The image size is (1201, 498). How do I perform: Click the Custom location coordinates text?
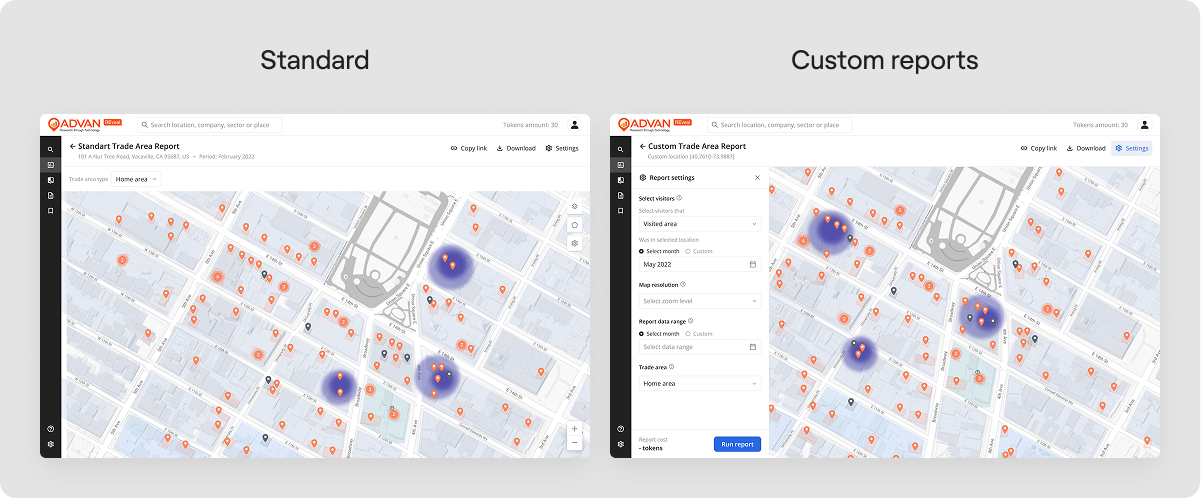(691, 157)
